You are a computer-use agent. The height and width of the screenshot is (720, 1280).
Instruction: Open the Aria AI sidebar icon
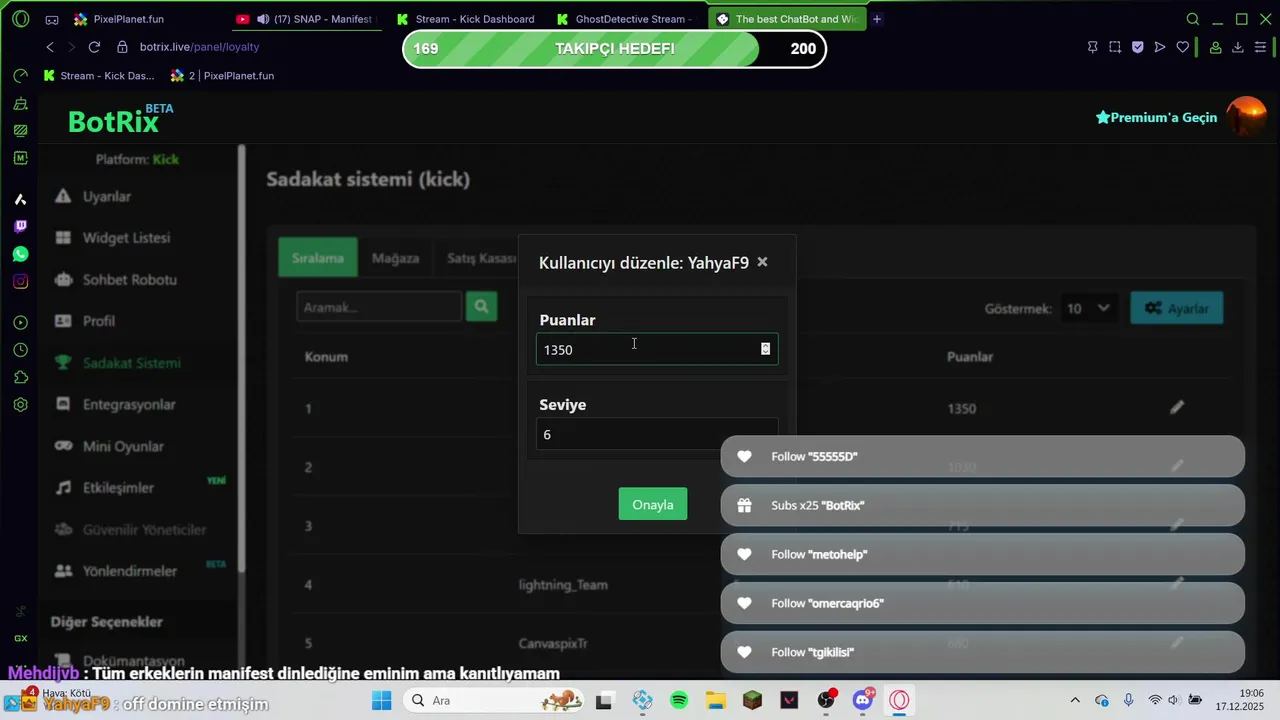(x=20, y=199)
